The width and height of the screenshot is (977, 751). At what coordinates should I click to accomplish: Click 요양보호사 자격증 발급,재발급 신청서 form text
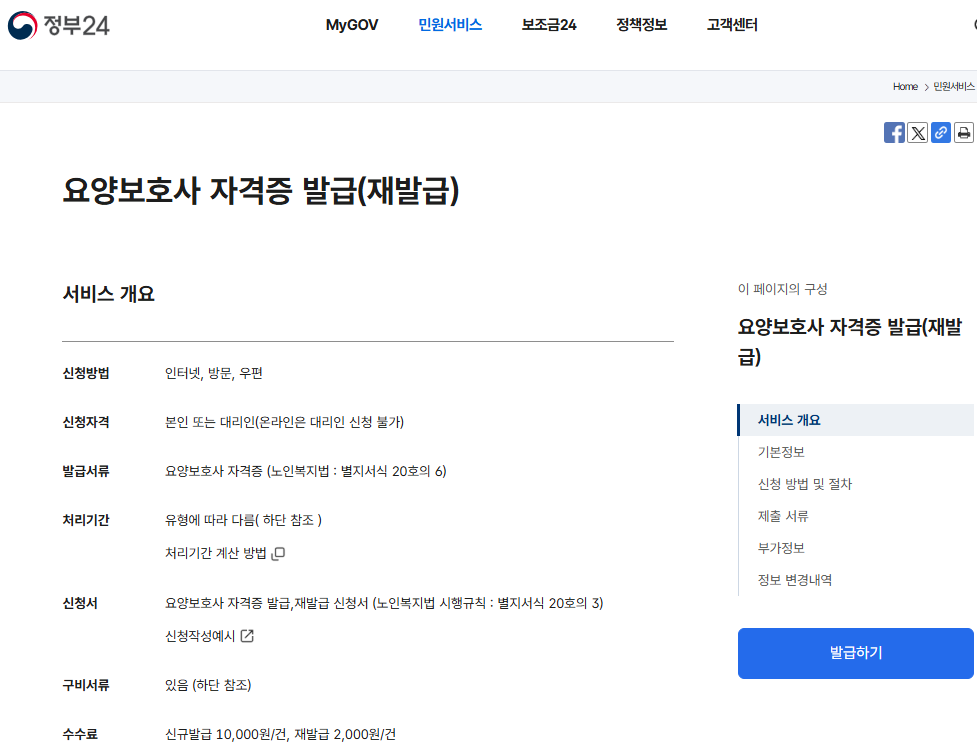coord(384,603)
